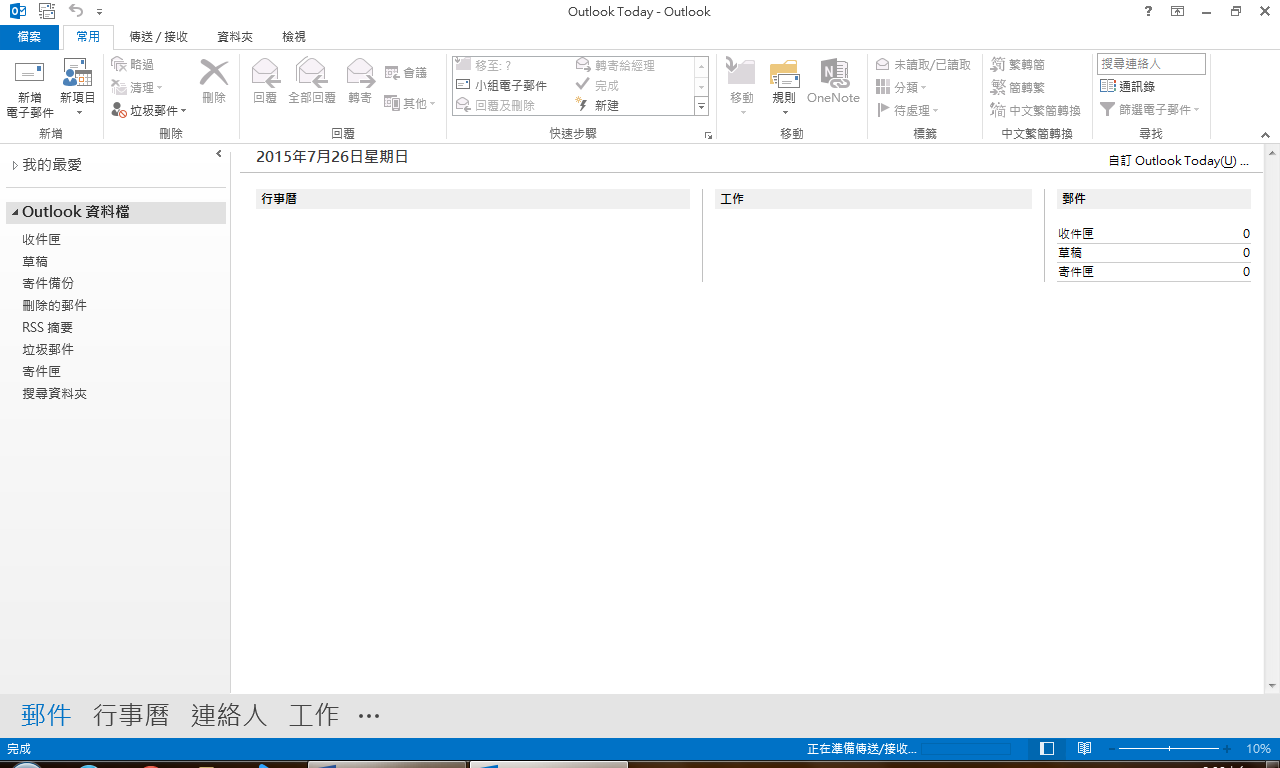The height and width of the screenshot is (768, 1280).
Task: Click the Ribbon Display Options icon
Action: click(1177, 11)
